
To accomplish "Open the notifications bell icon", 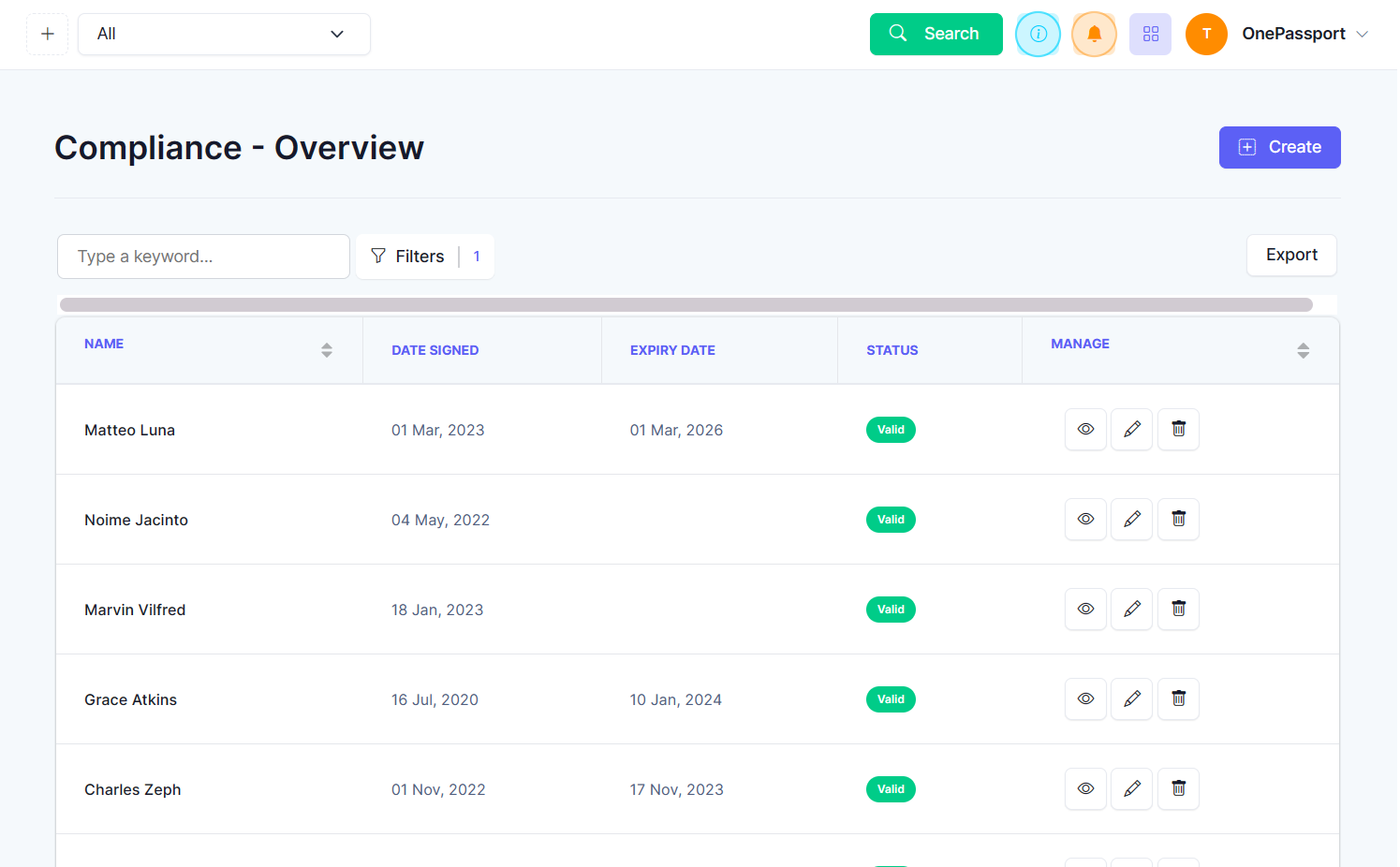I will click(1094, 35).
